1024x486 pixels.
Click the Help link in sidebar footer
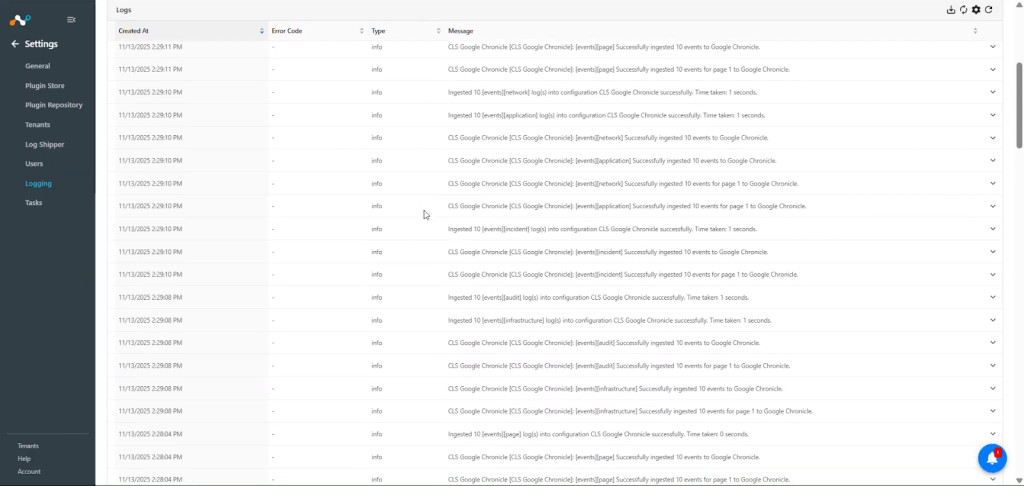click(24, 459)
